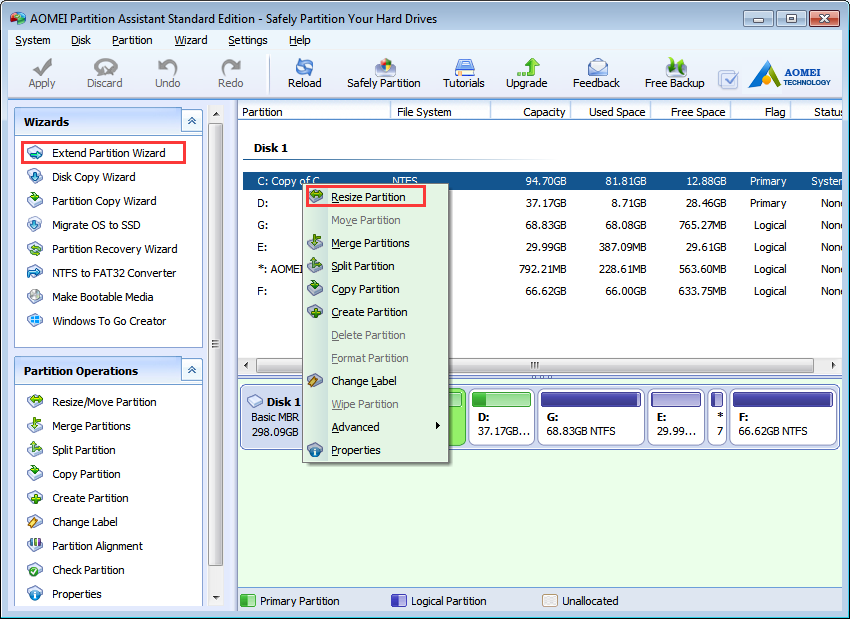Launch the Disk Copy Wizard
Image resolution: width=850 pixels, height=619 pixels.
[x=81, y=177]
